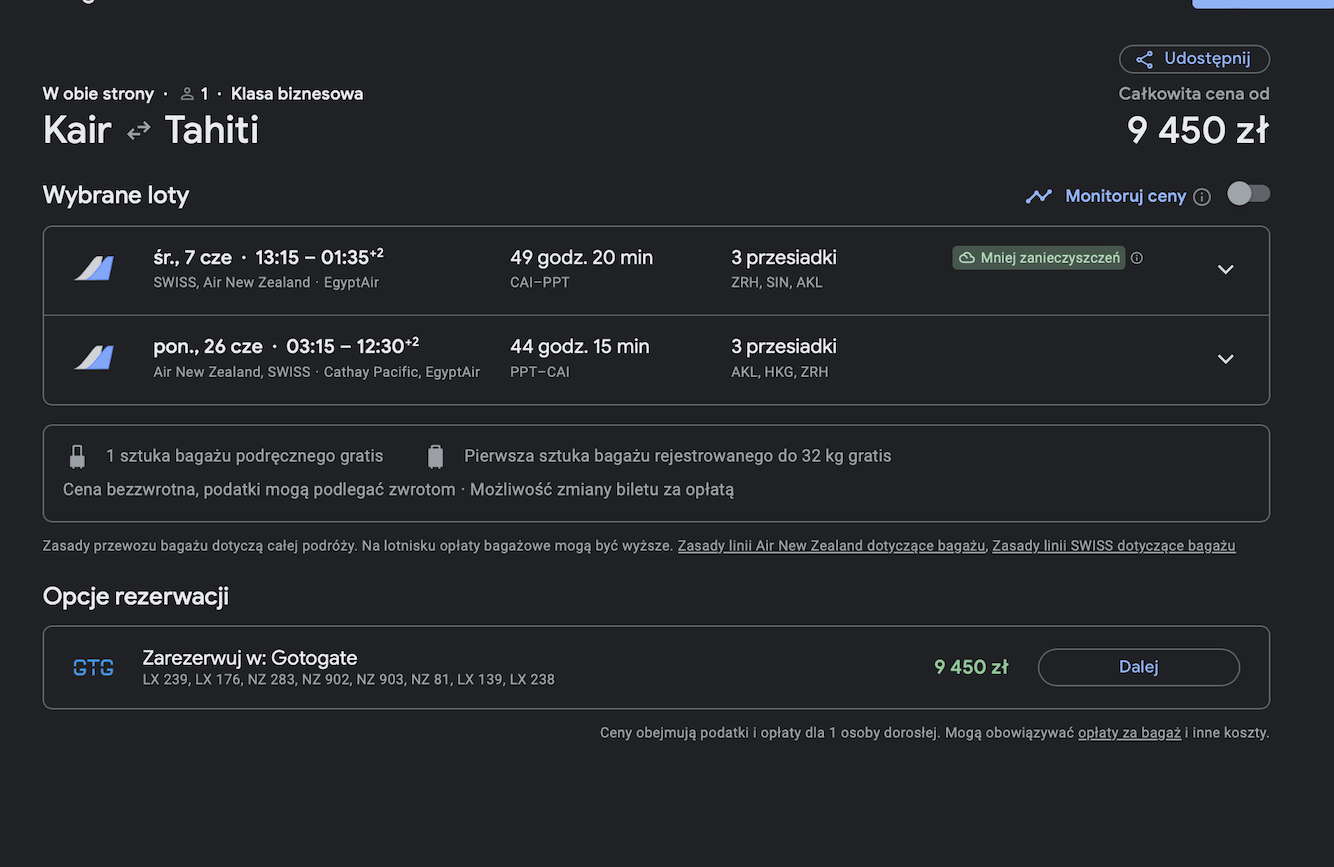Click info icon beside Mniej zanieczyszczeń badge

(1136, 258)
